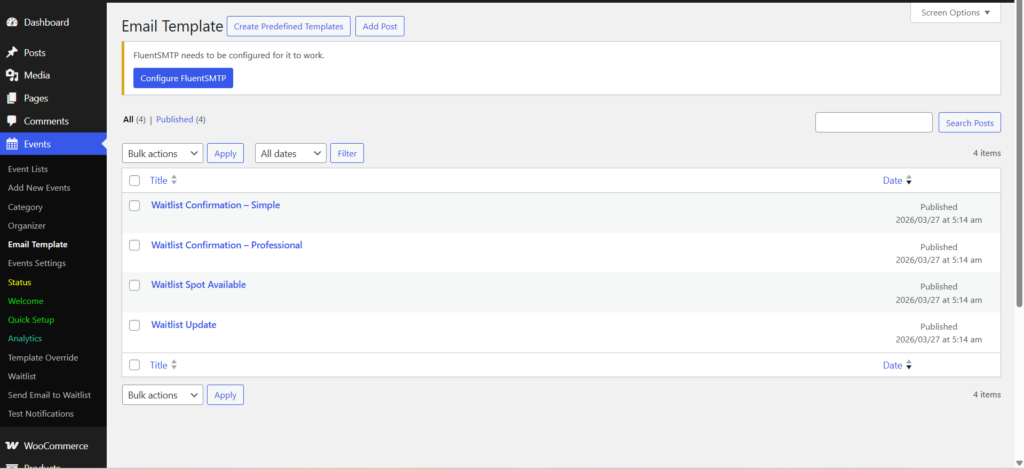Open the Waitlist Spot Available template
This screenshot has width=1024, height=469.
199,285
